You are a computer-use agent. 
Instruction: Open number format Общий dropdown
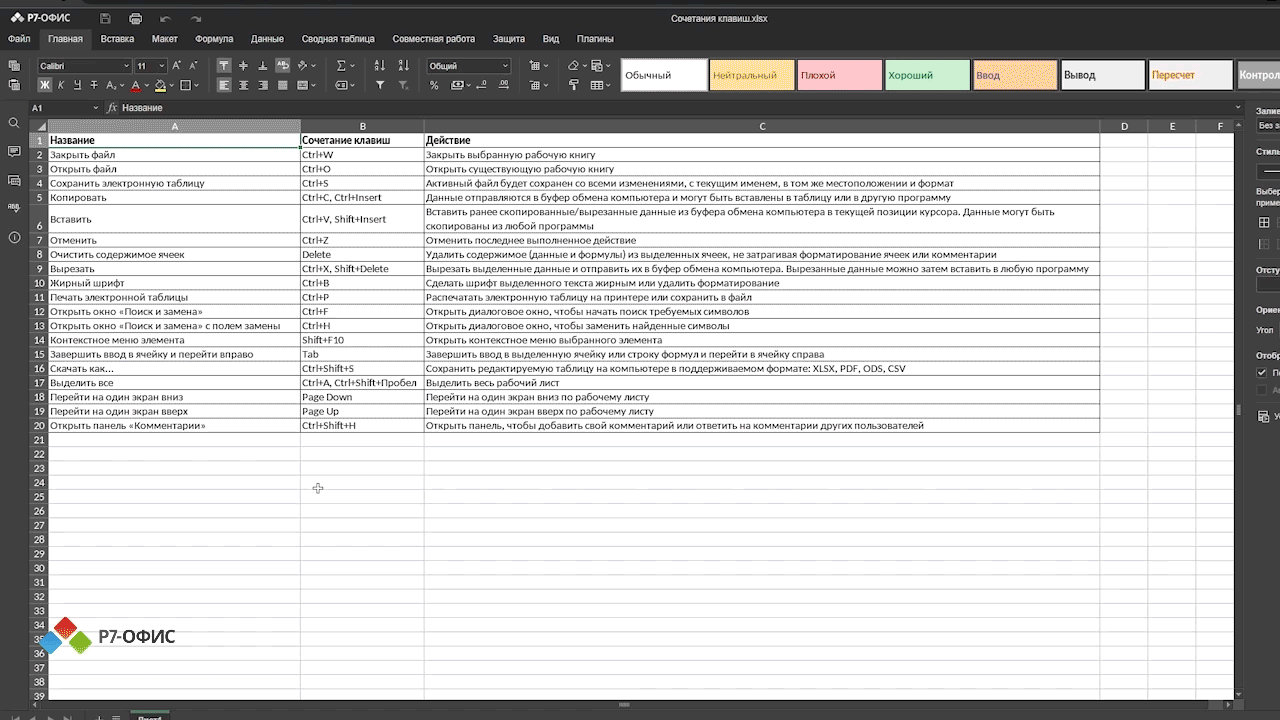[505, 66]
